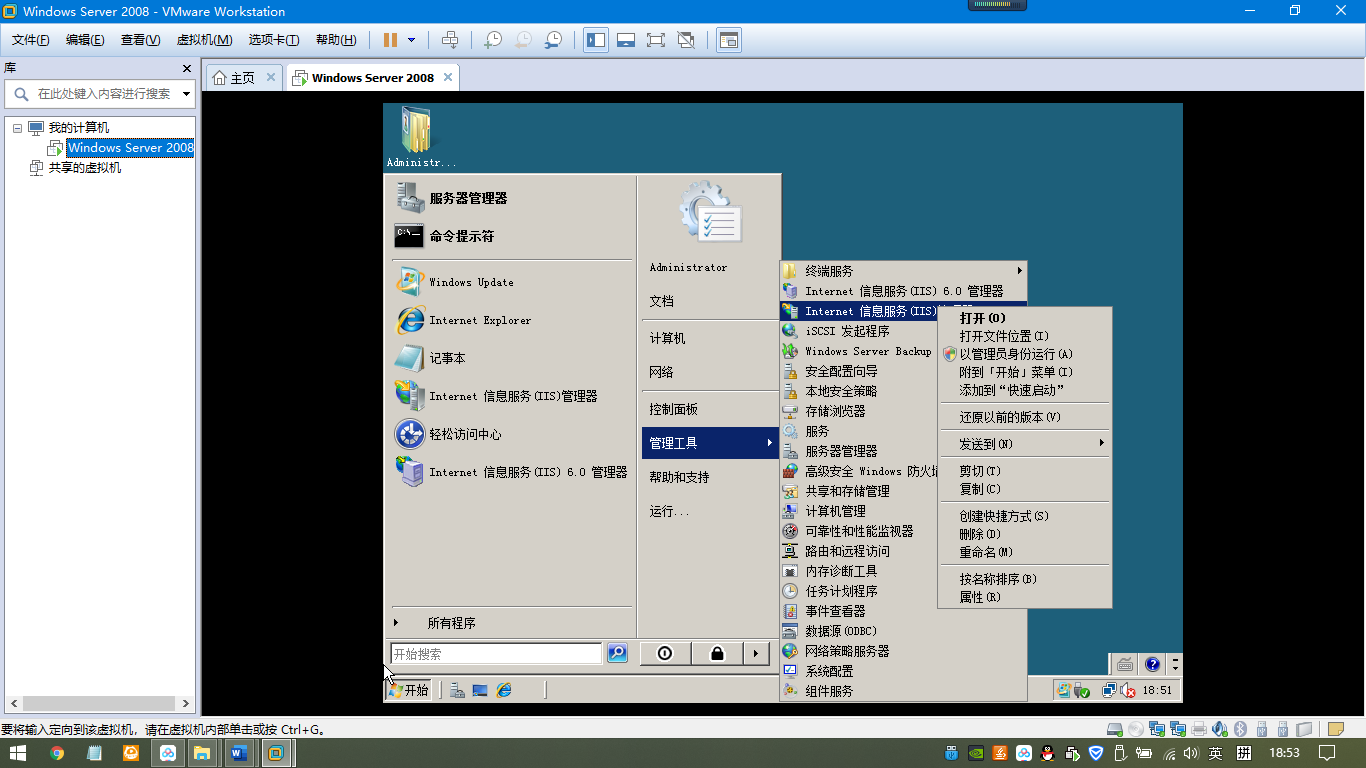This screenshot has width=1366, height=768.
Task: Open the 文件(F) menu
Action: (31, 40)
